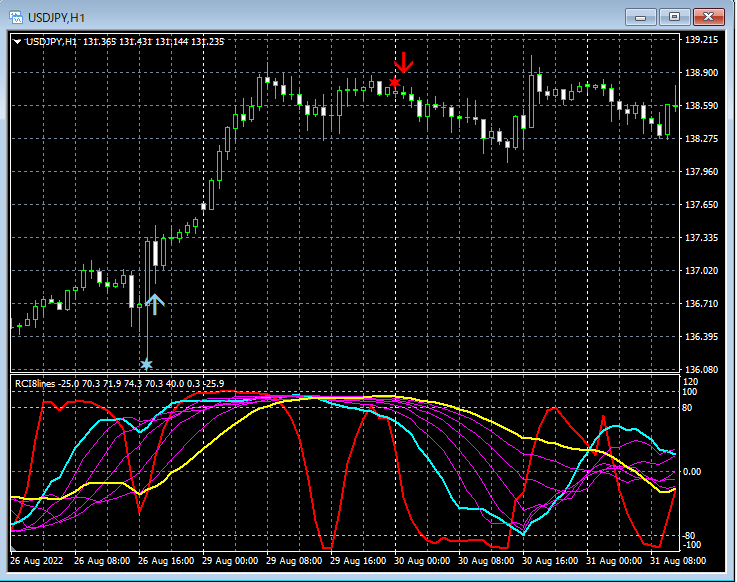
Task: Click the 30 Aug 08:00 time label
Action: point(486,561)
